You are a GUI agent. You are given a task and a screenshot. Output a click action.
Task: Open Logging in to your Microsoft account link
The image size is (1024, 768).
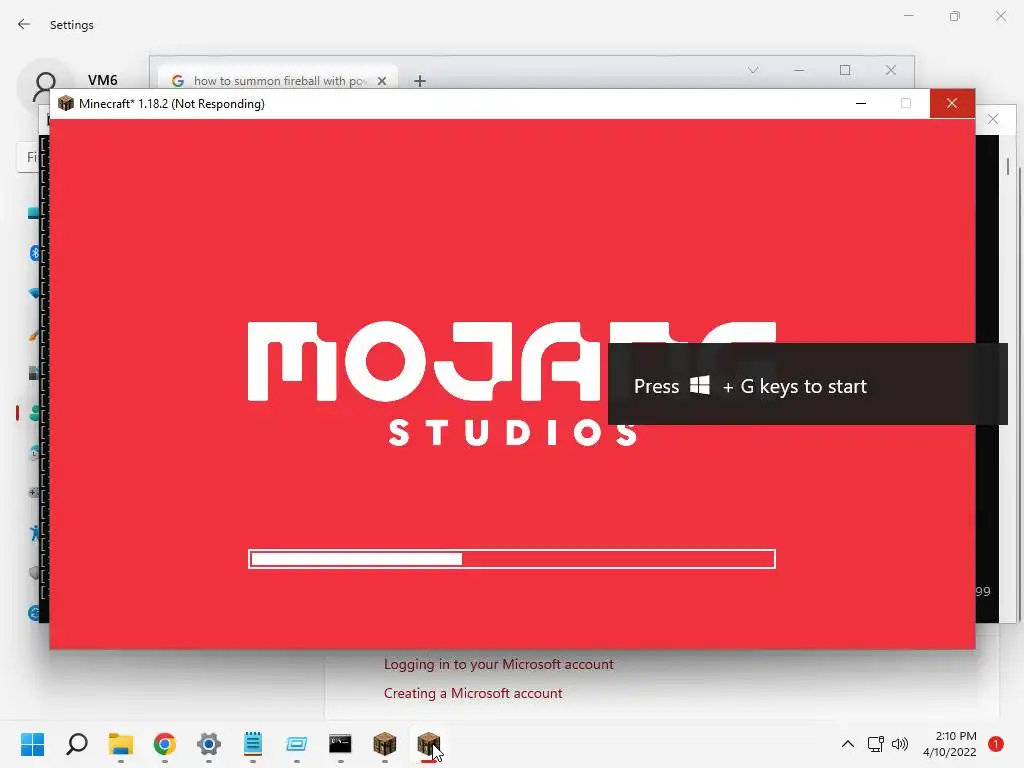point(498,664)
